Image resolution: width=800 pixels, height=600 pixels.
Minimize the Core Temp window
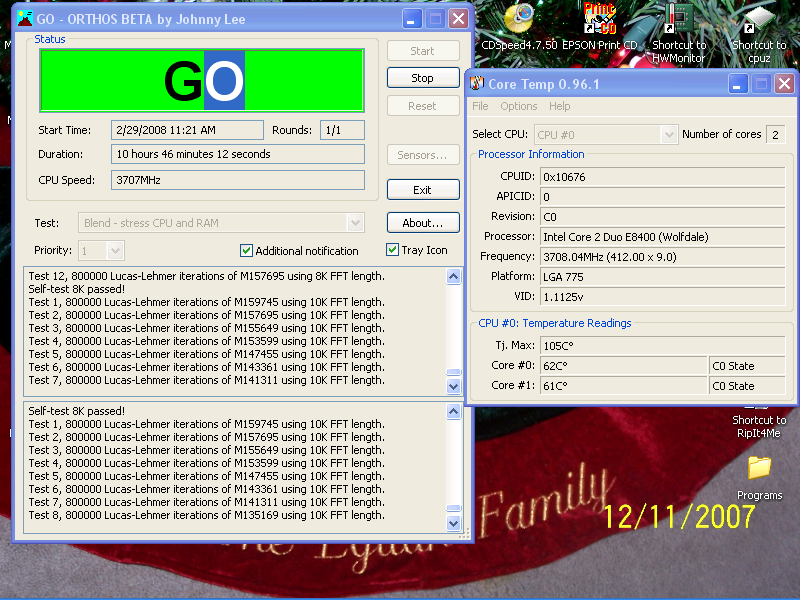point(738,84)
